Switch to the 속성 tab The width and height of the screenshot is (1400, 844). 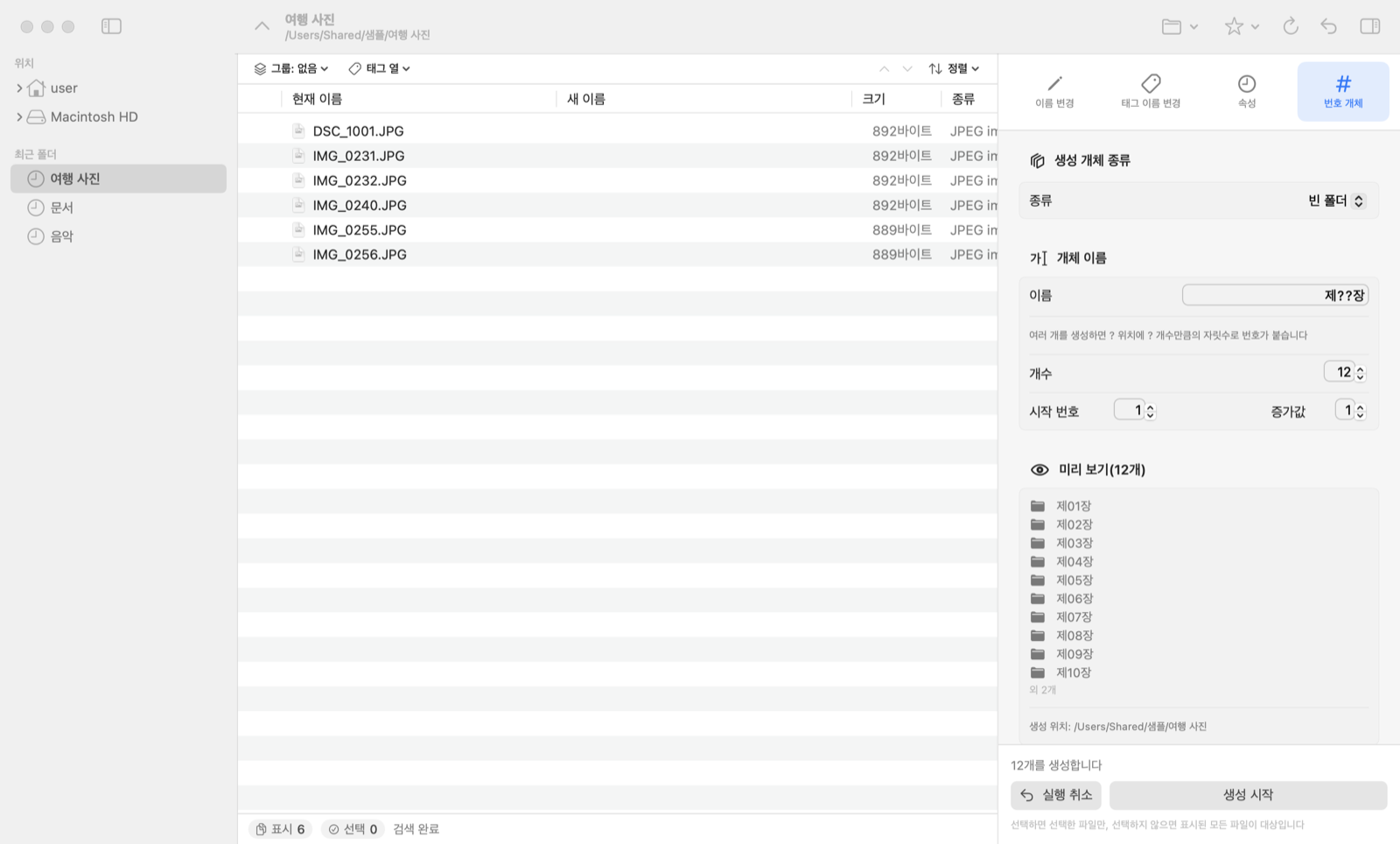point(1247,91)
